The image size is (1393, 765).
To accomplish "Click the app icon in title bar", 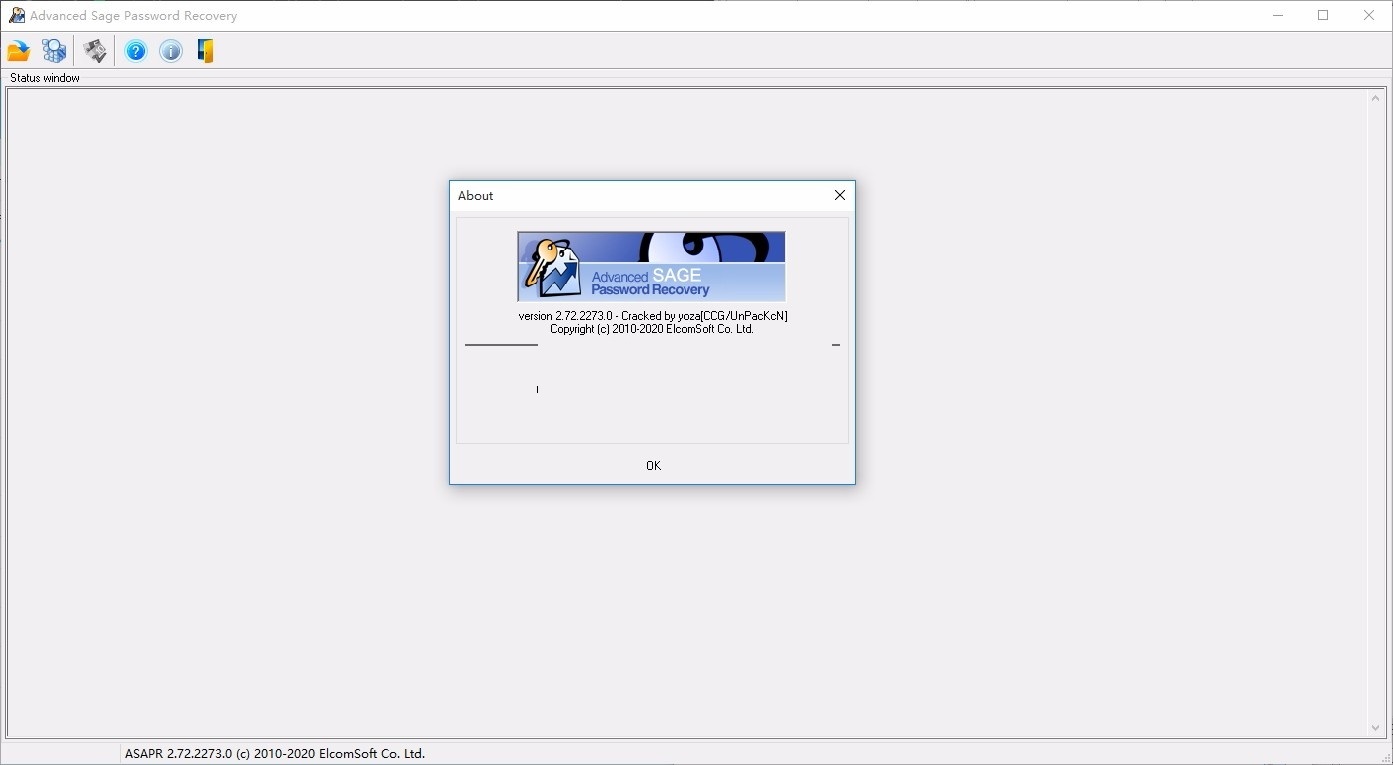I will coord(17,15).
